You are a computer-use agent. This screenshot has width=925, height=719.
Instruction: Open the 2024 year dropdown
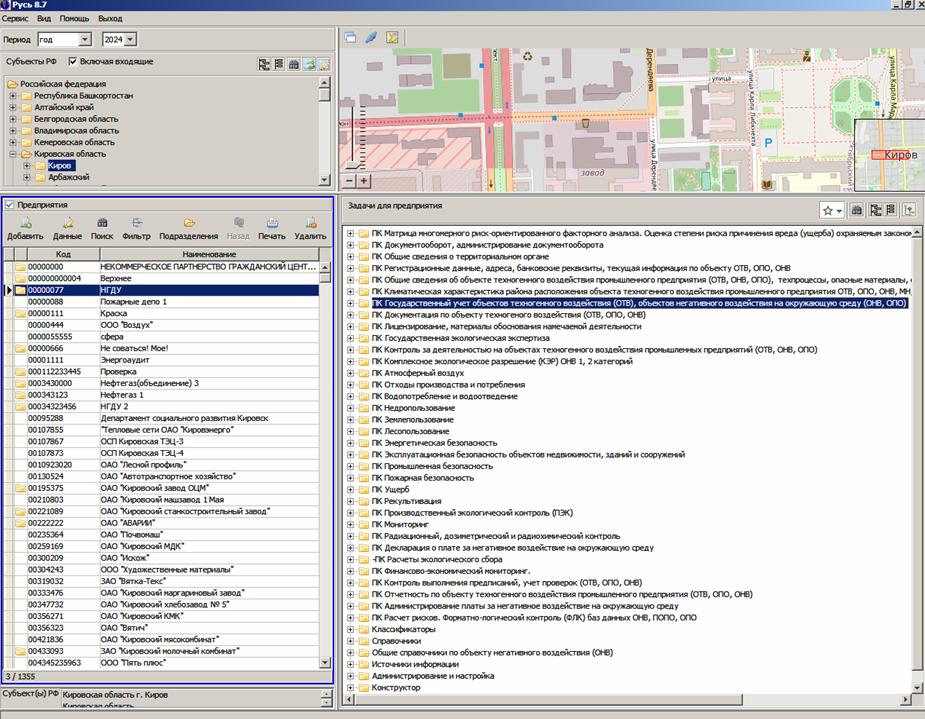(131, 40)
